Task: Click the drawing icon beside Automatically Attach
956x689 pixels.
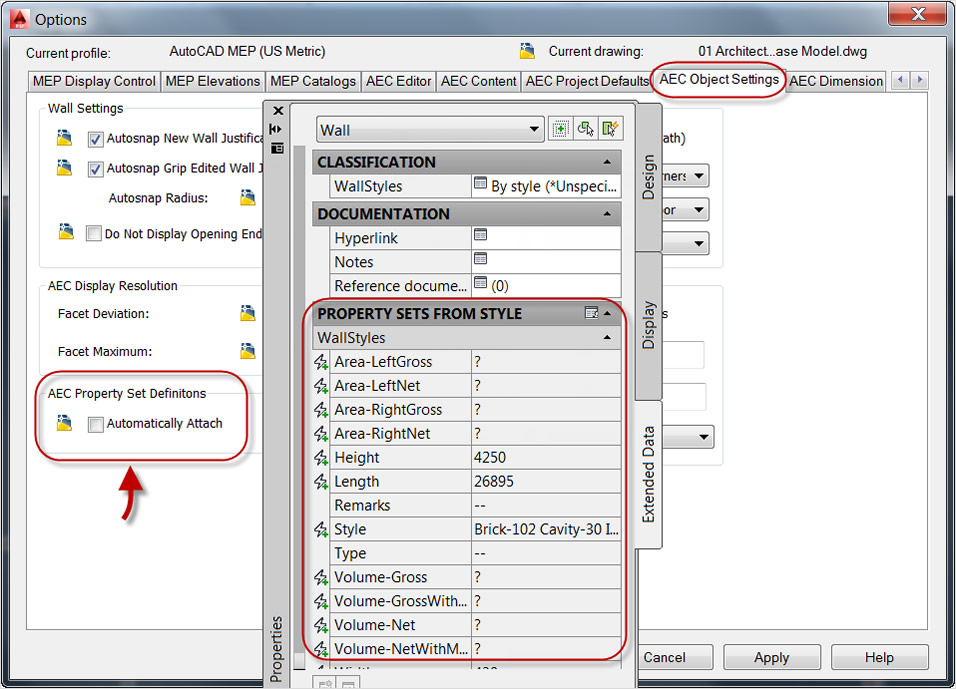Action: click(65, 423)
